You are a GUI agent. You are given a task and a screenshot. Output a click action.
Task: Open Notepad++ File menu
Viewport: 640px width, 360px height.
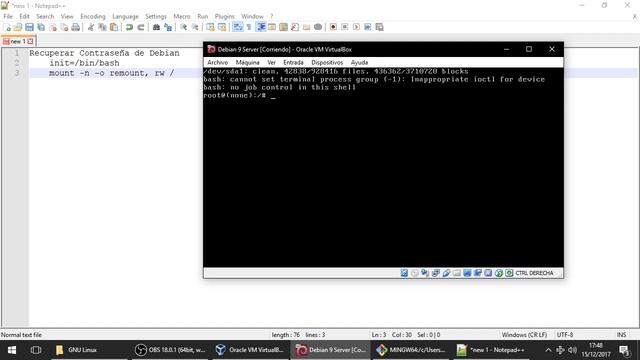coord(8,16)
